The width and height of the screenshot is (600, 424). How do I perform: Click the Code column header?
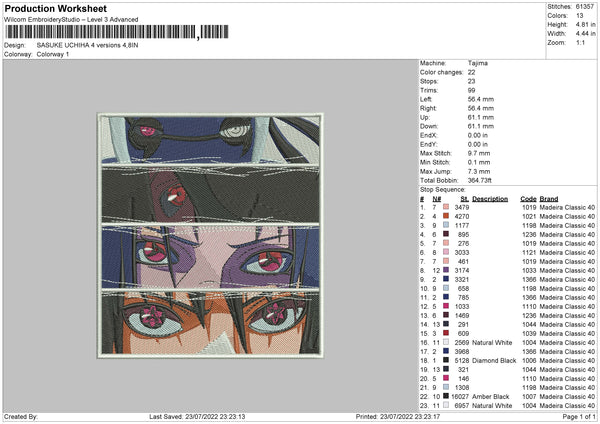(x=528, y=199)
